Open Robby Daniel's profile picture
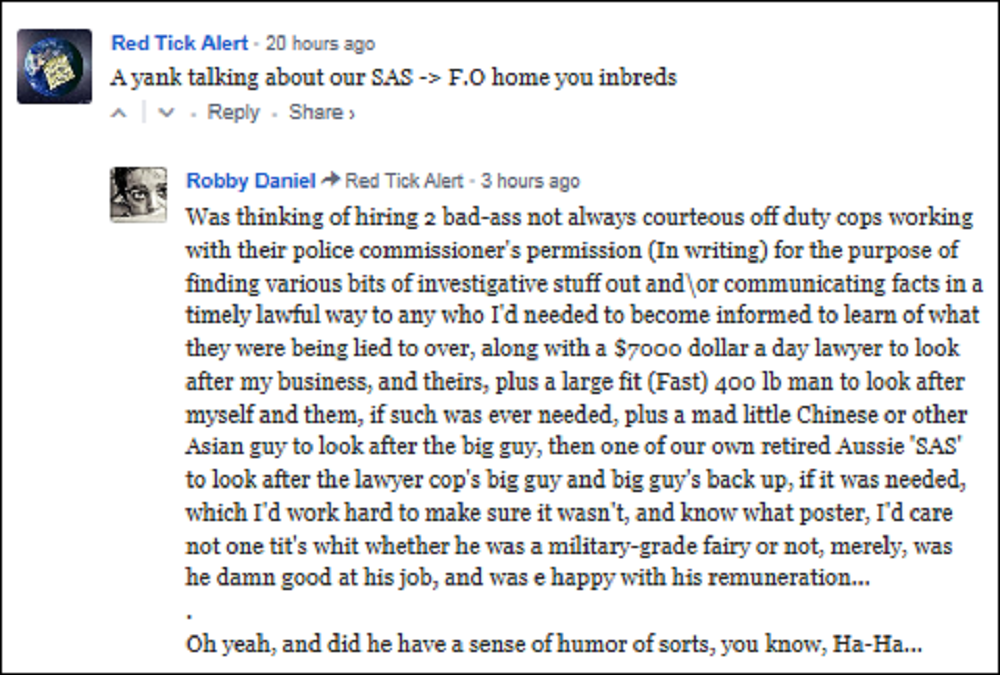 tap(138, 194)
